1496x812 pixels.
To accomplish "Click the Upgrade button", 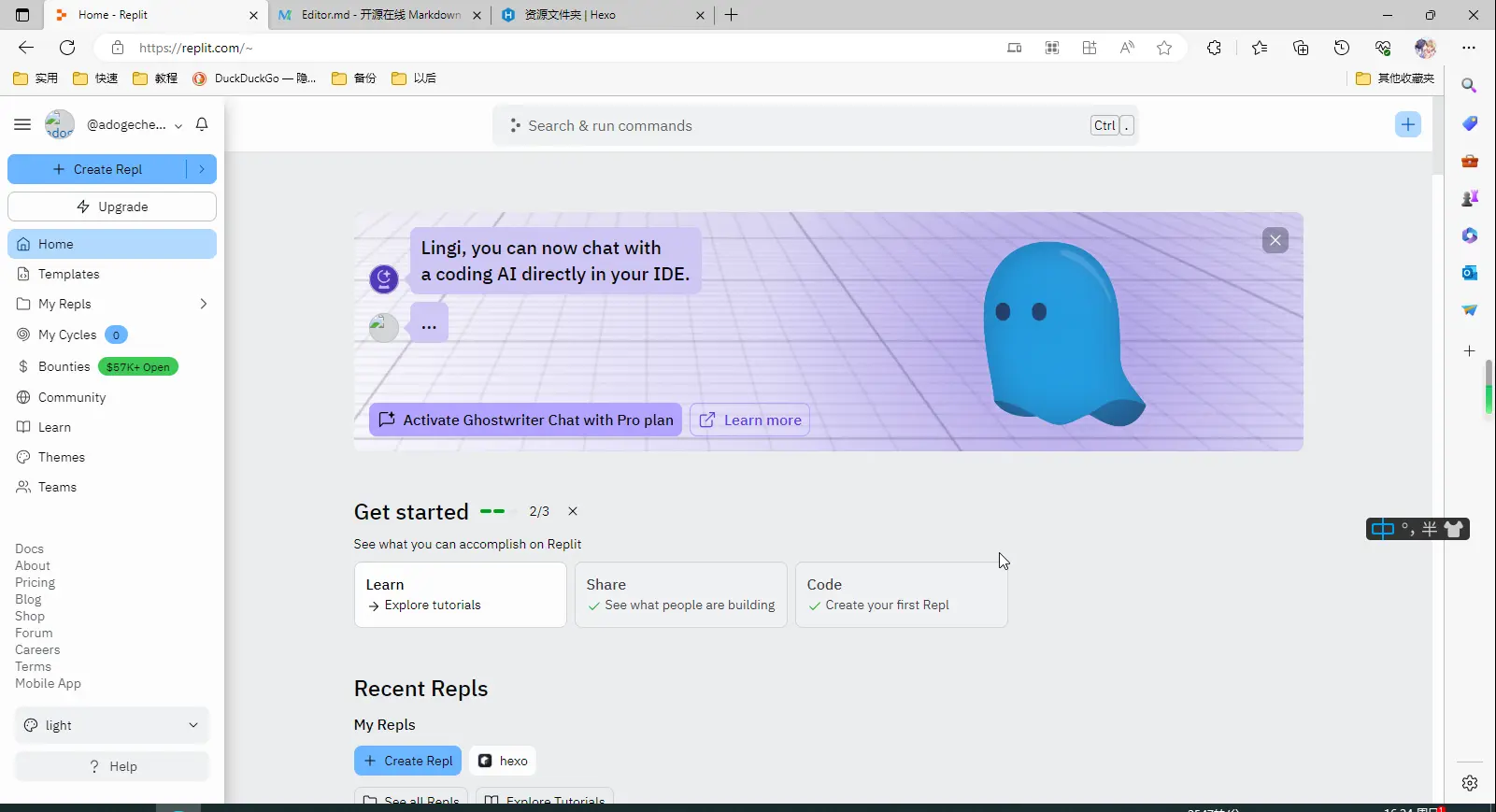I will click(112, 207).
